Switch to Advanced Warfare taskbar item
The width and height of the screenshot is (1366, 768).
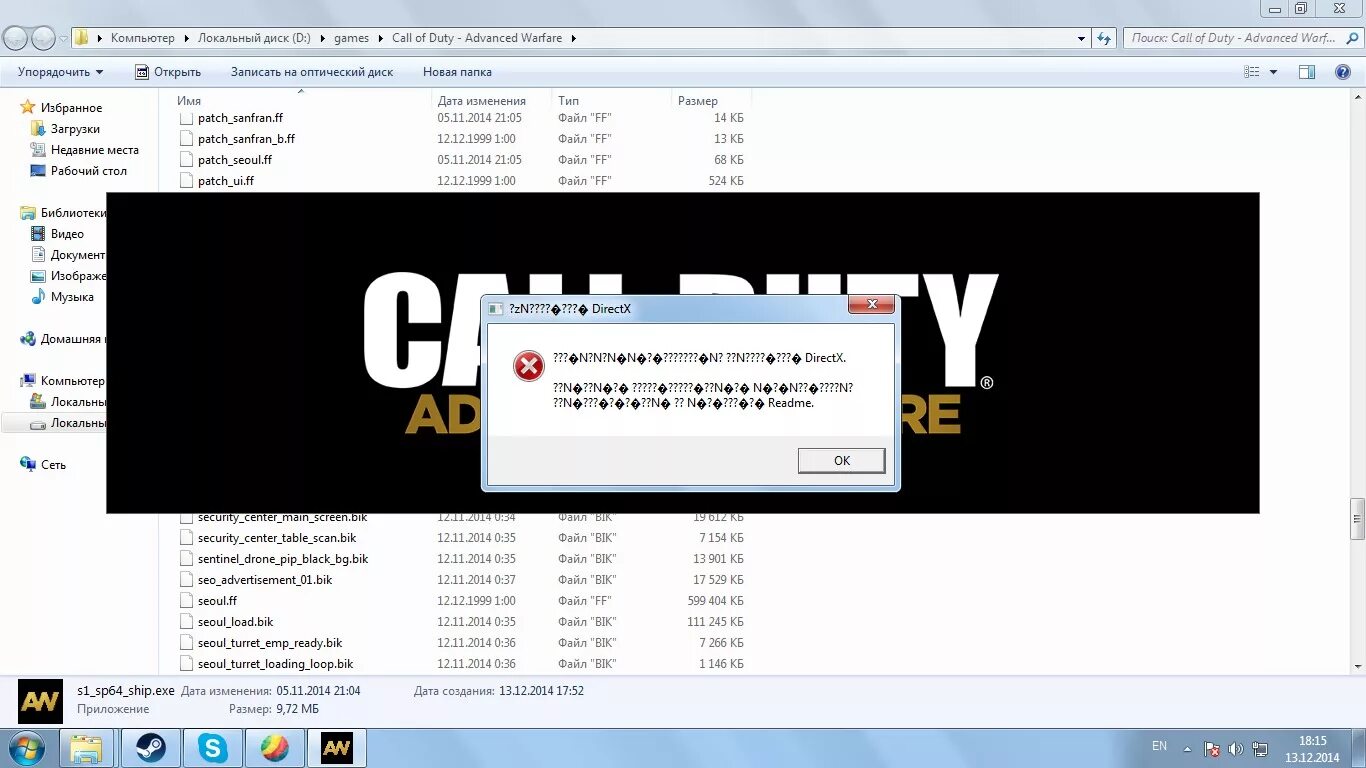[337, 748]
